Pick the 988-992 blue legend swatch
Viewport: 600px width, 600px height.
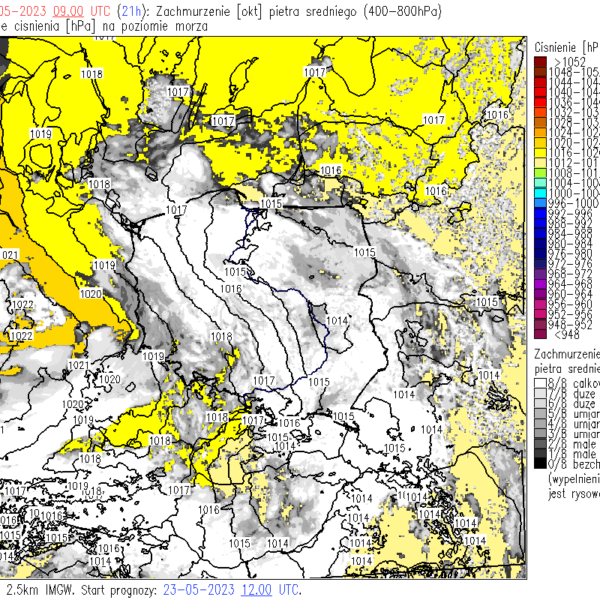[x=540, y=223]
